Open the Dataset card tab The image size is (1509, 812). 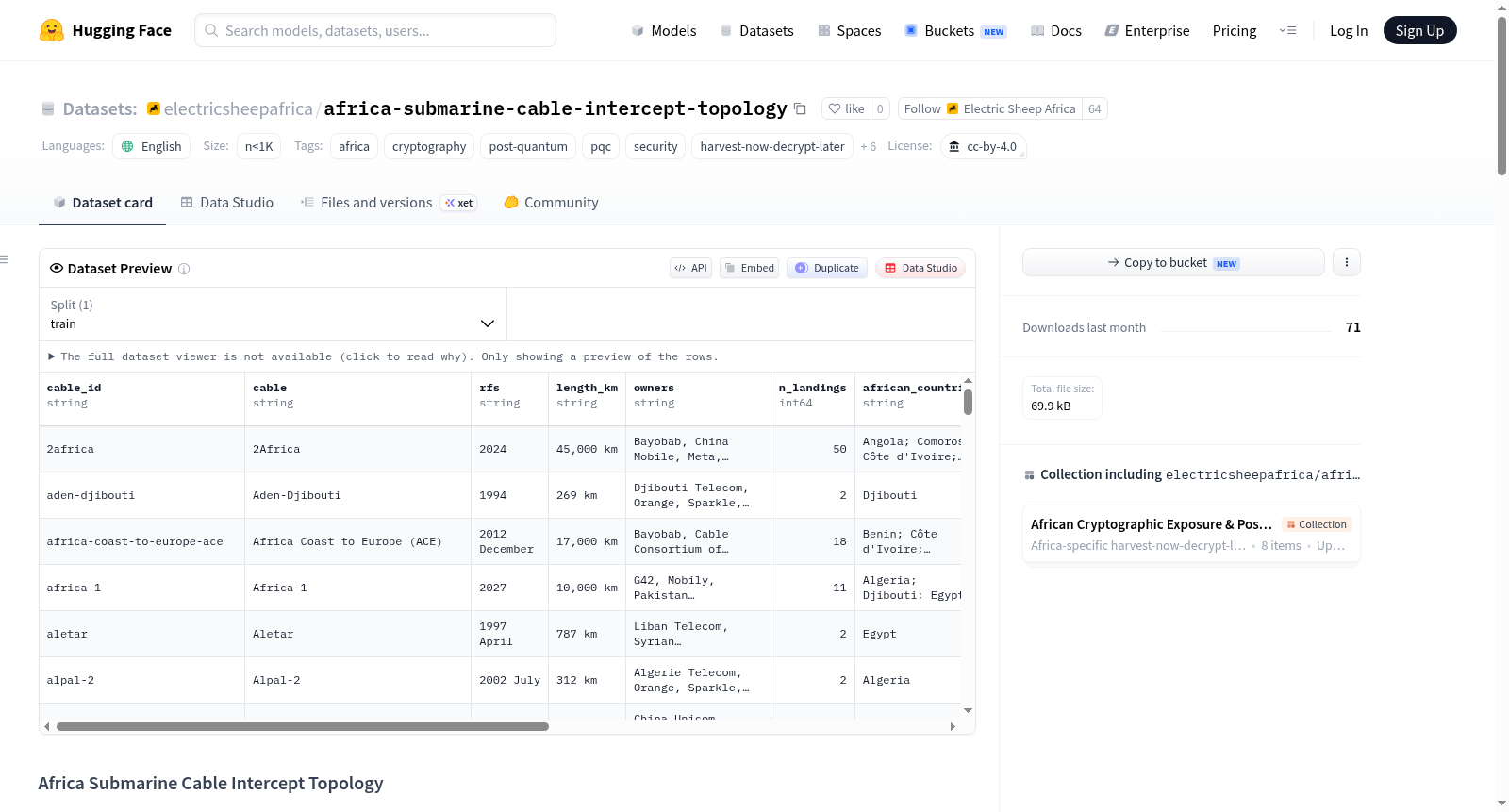coord(103,203)
